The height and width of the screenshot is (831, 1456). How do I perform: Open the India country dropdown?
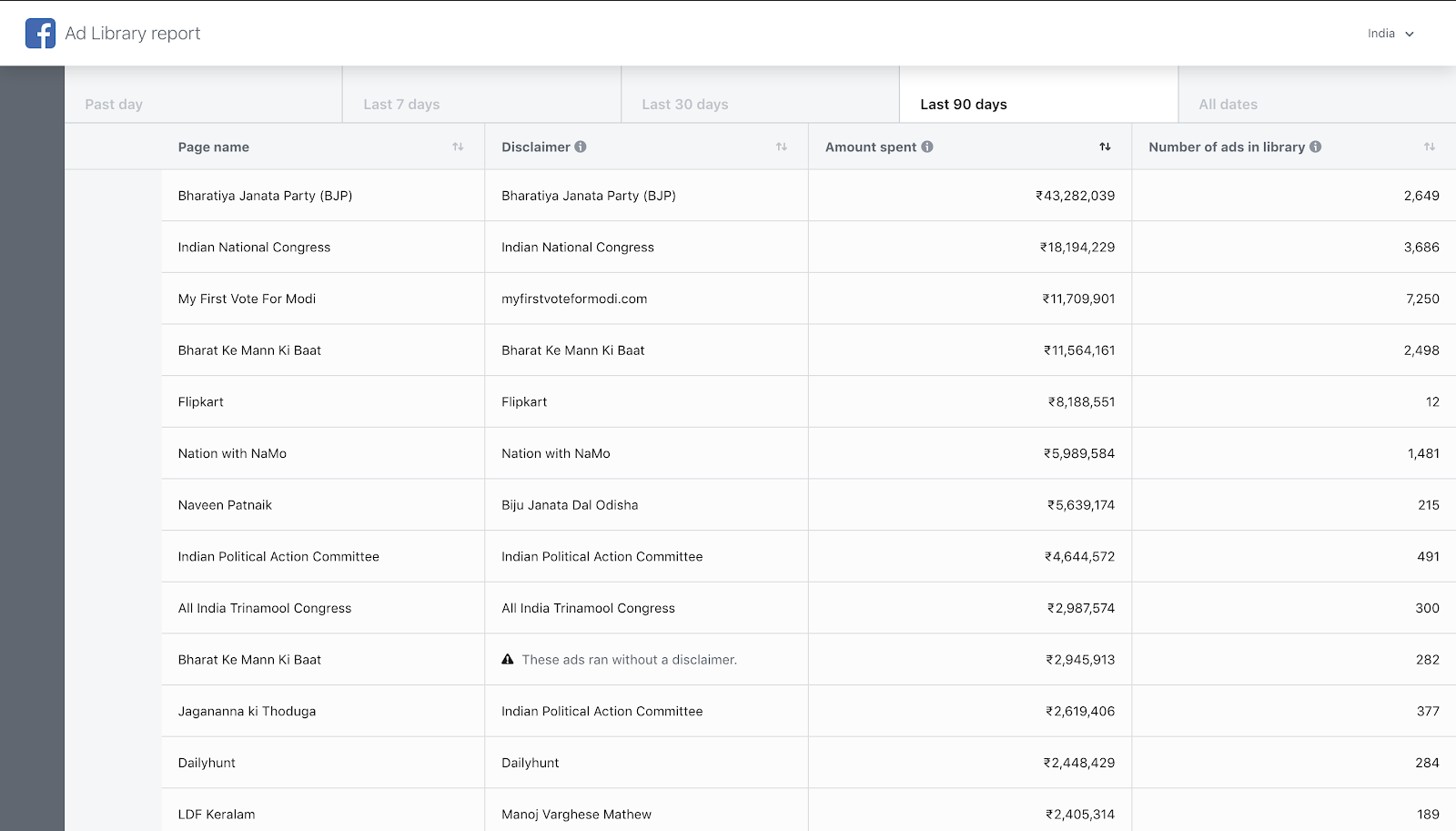(1391, 34)
